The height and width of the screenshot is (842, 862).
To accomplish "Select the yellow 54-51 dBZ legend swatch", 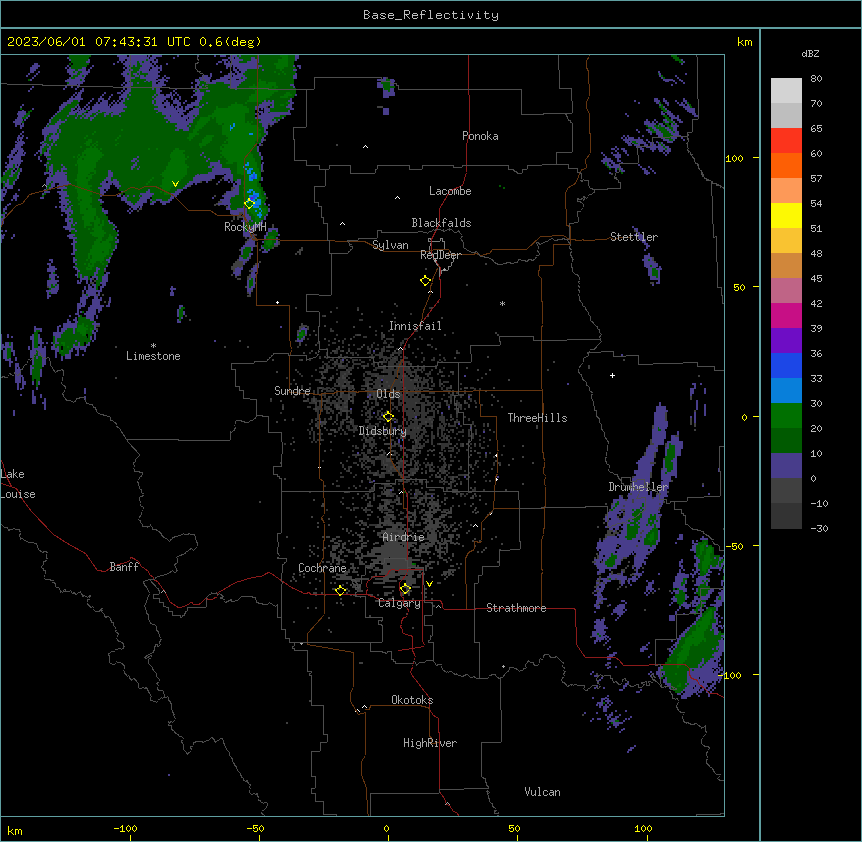I will (786, 215).
